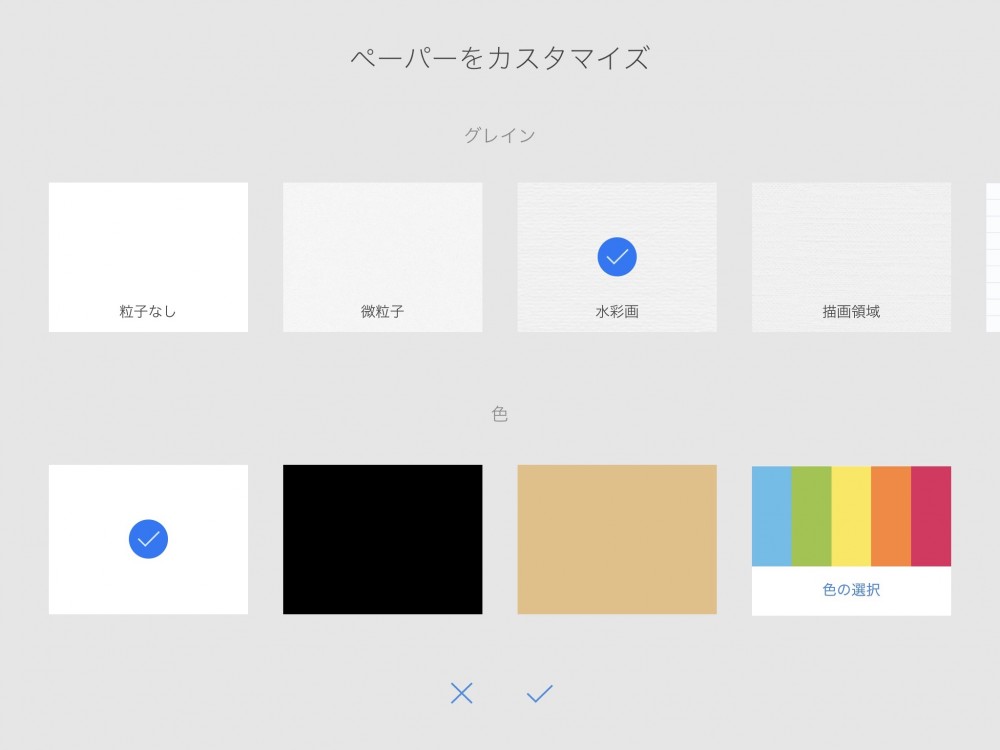The height and width of the screenshot is (750, 1000).
Task: Cancel paper customization with the X icon
Action: pos(461,693)
